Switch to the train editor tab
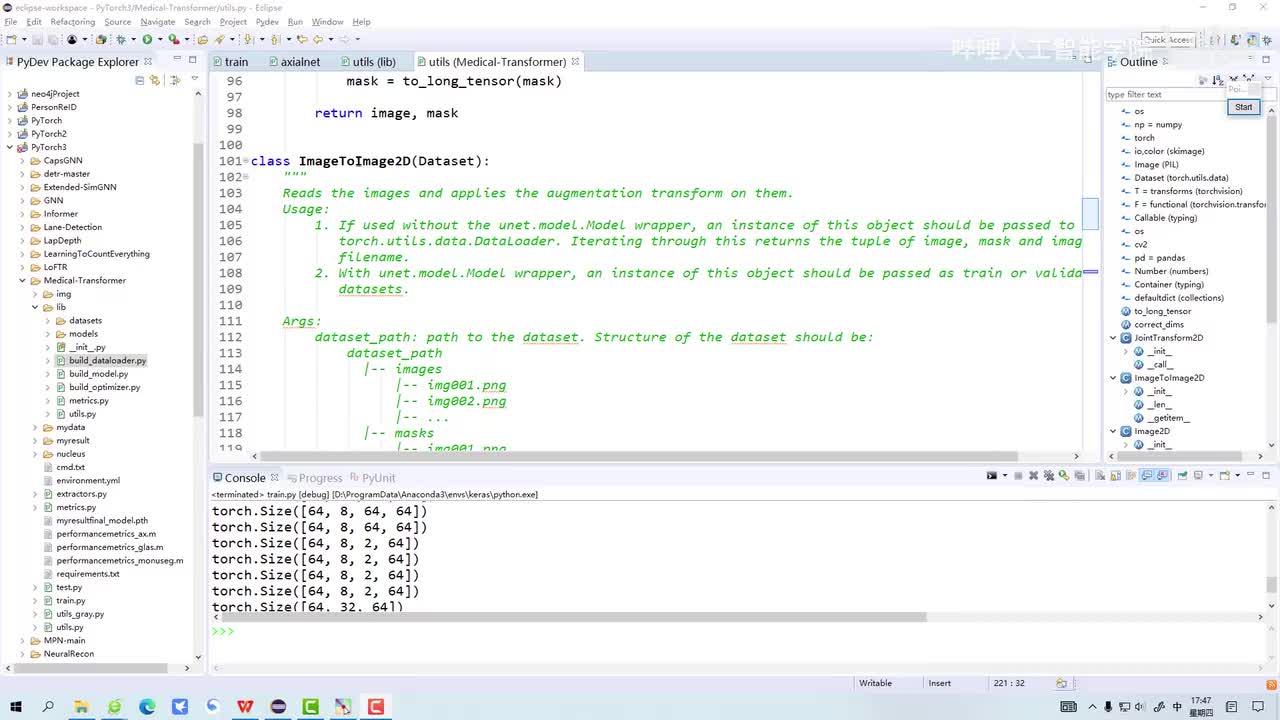This screenshot has width=1280, height=720. (x=230, y=62)
